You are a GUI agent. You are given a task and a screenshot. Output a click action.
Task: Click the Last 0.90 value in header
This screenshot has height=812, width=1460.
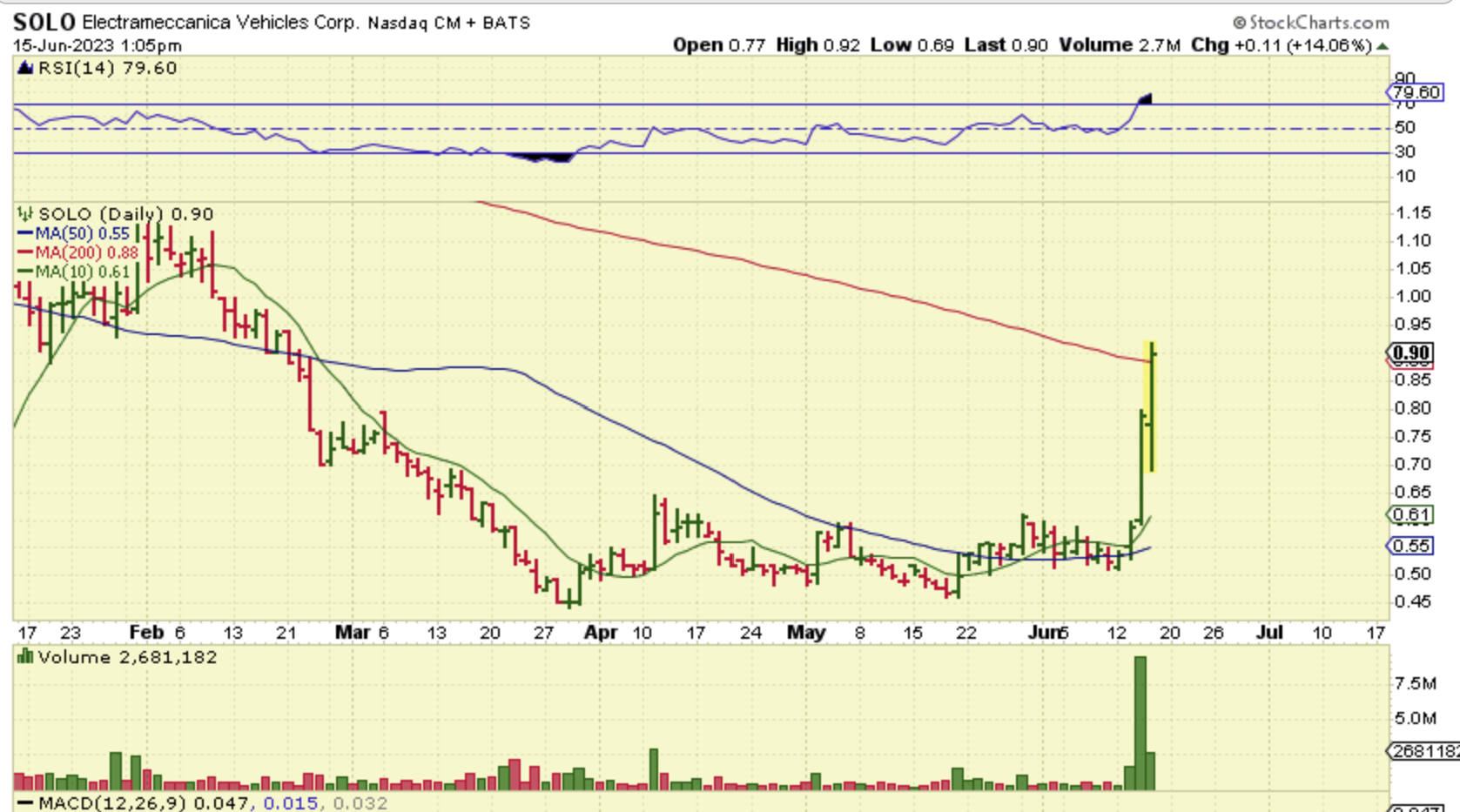coord(1006,45)
